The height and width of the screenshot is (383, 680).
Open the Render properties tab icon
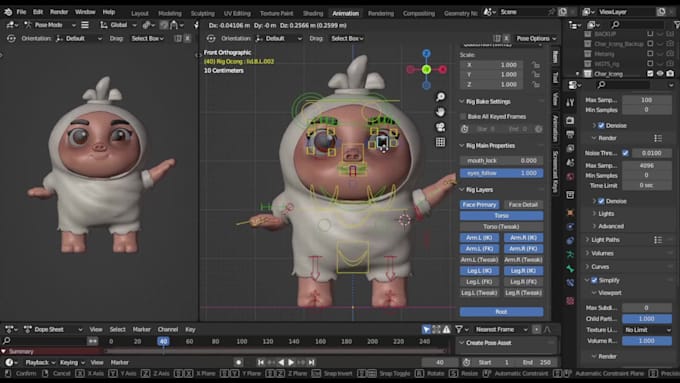coord(570,120)
